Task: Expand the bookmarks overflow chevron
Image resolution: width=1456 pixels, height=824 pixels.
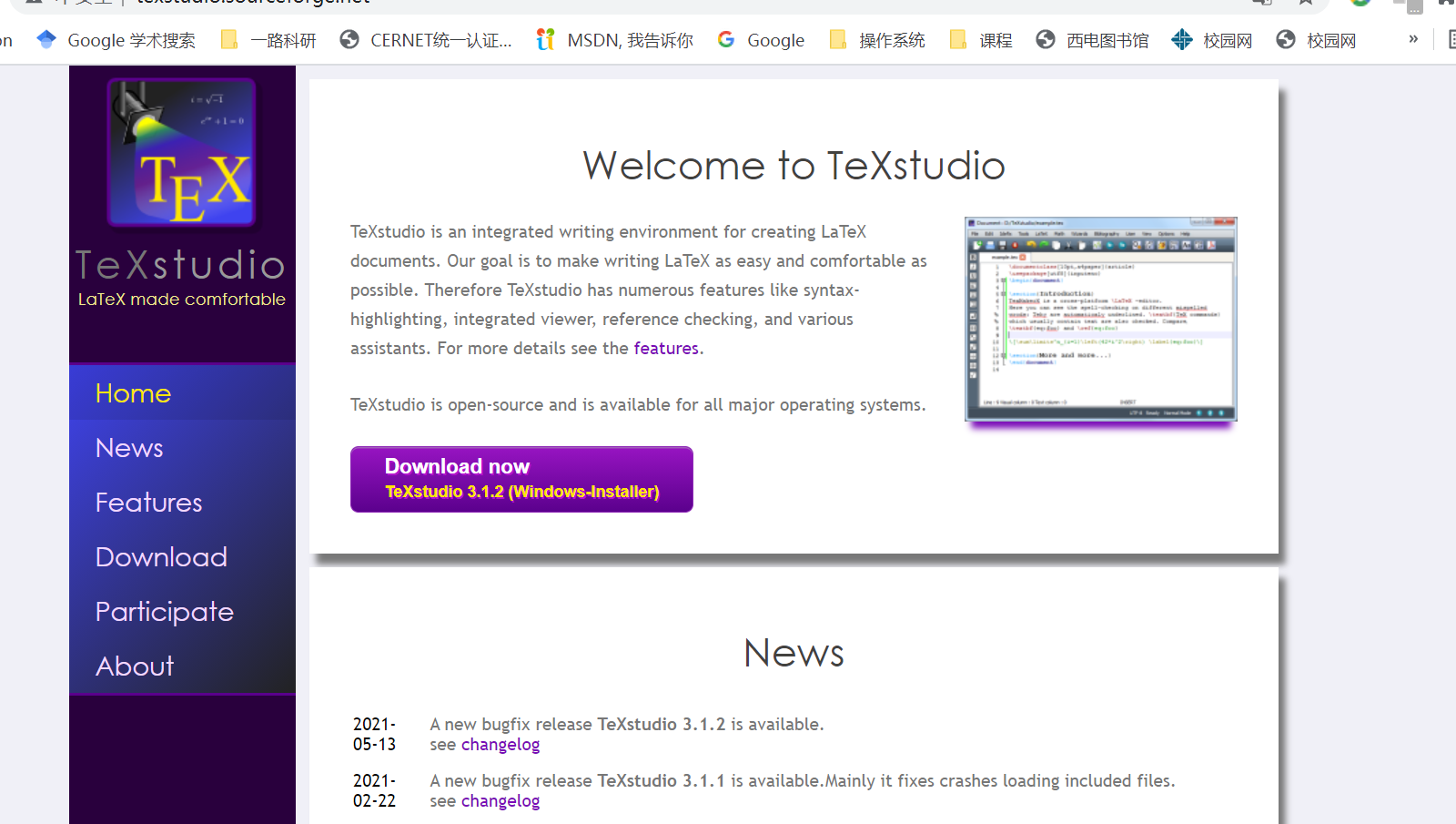Action: pyautogui.click(x=1413, y=39)
